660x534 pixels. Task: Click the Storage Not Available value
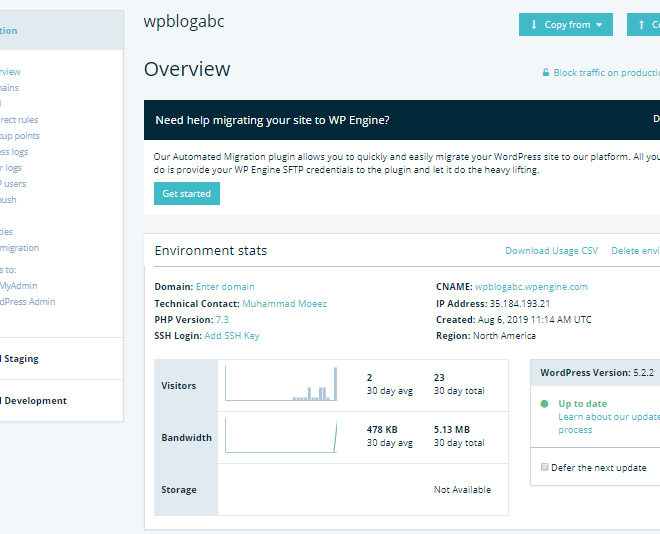(x=462, y=490)
